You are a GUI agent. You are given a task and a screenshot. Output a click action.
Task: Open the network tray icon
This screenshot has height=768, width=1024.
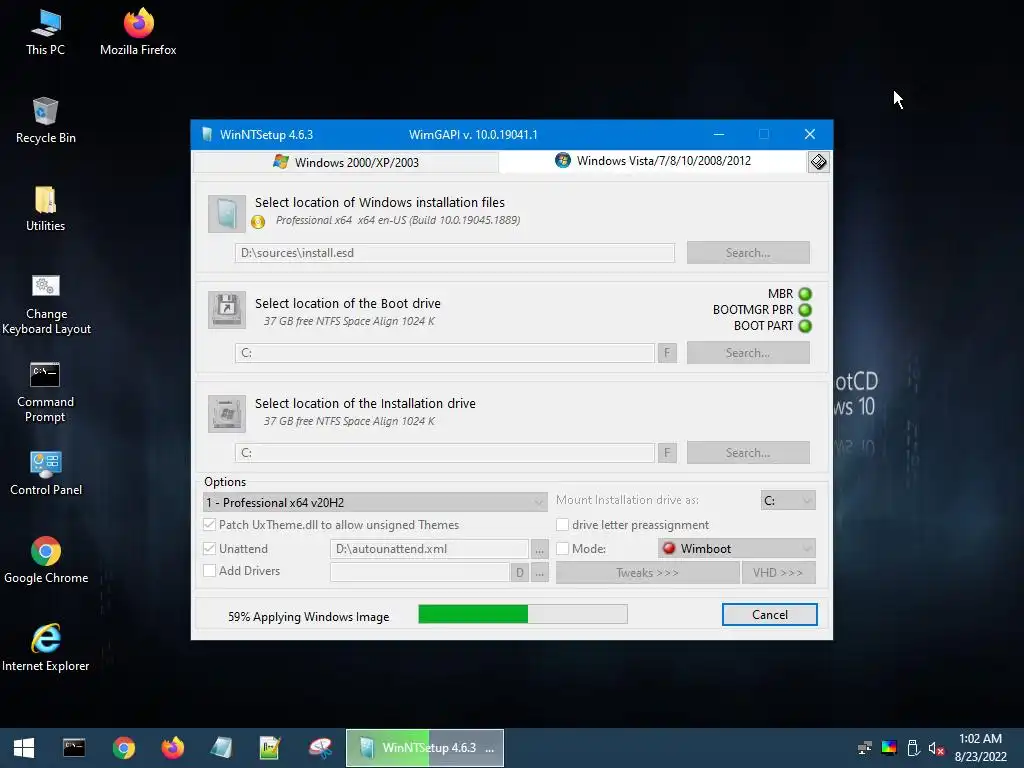pos(865,748)
